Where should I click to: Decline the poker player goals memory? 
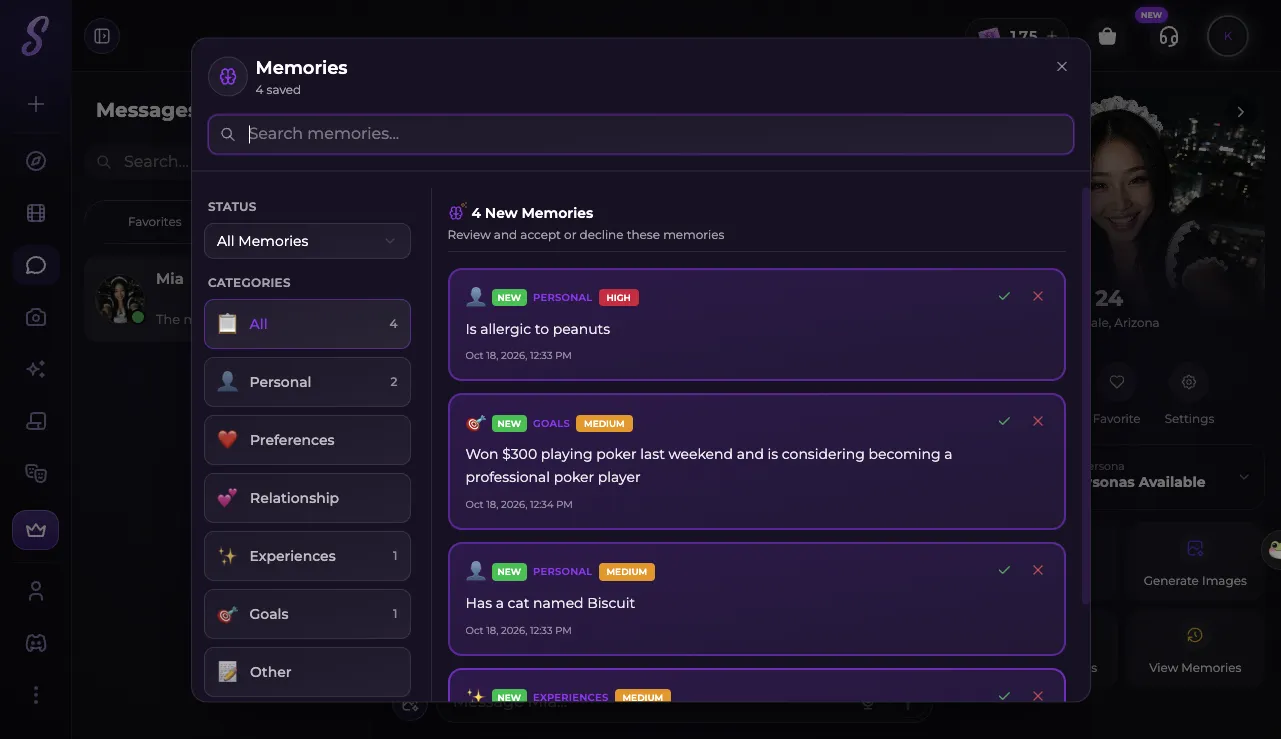(1038, 421)
